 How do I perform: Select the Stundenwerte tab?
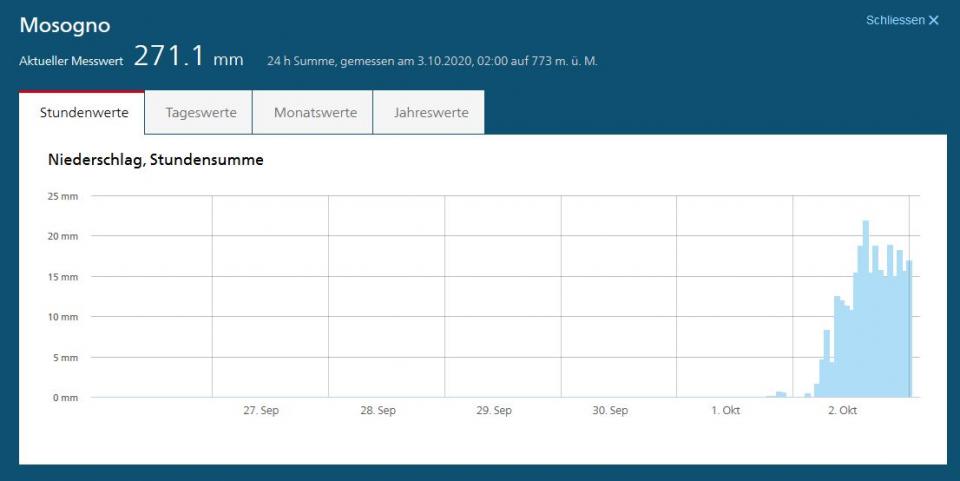pos(84,113)
